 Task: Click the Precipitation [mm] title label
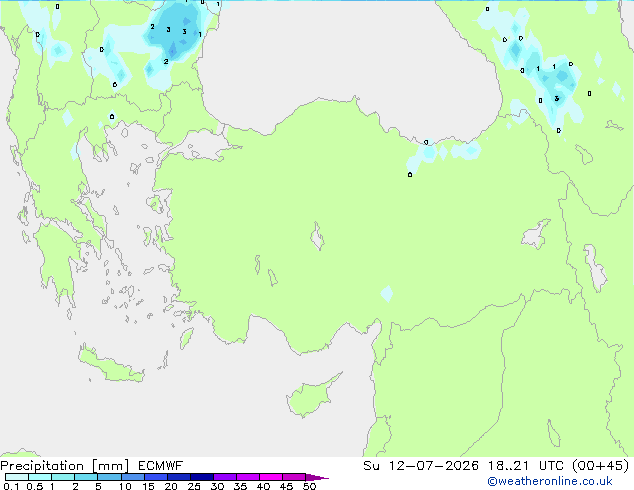(x=65, y=466)
